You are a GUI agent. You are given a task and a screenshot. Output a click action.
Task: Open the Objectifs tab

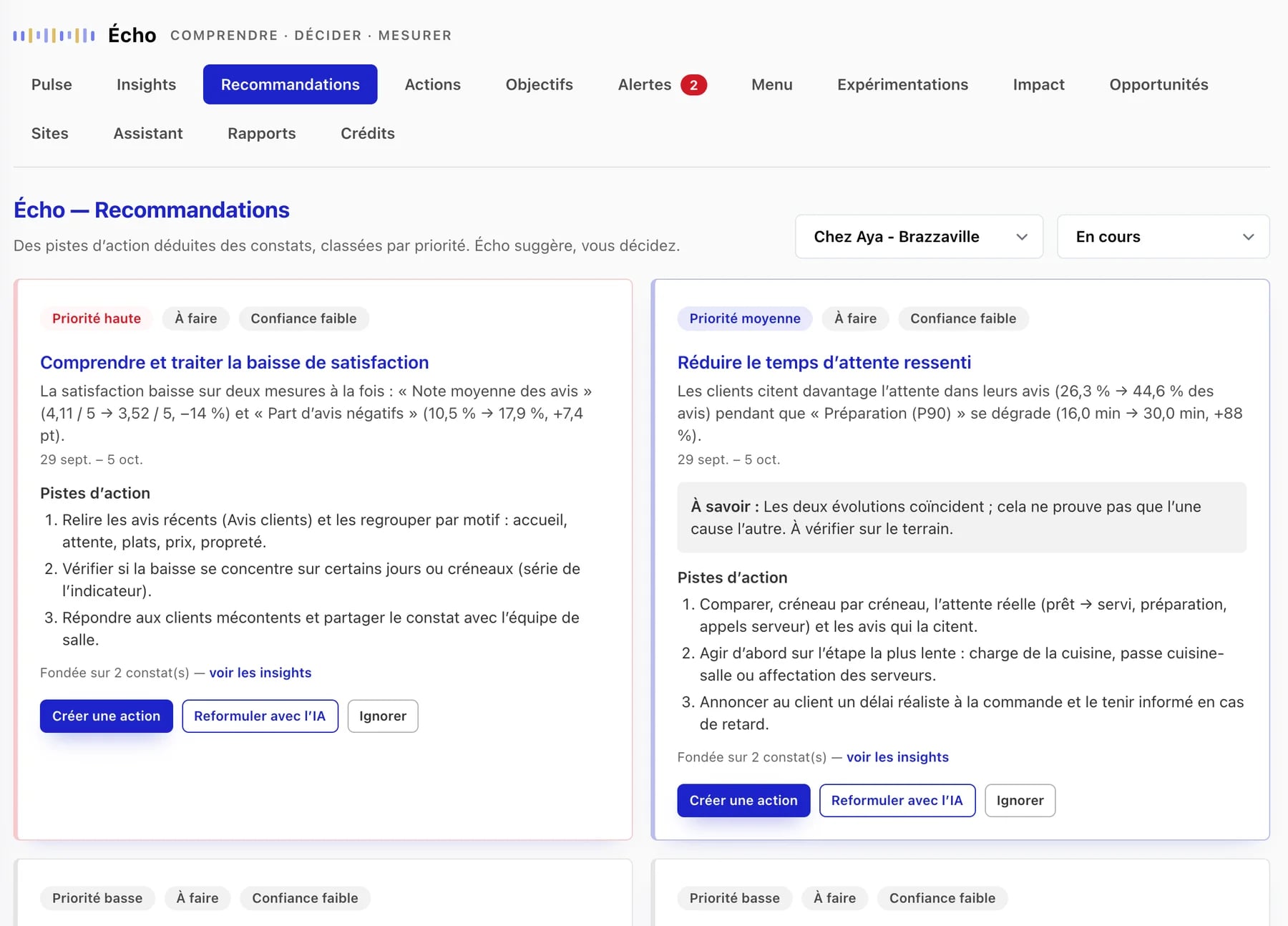point(539,84)
